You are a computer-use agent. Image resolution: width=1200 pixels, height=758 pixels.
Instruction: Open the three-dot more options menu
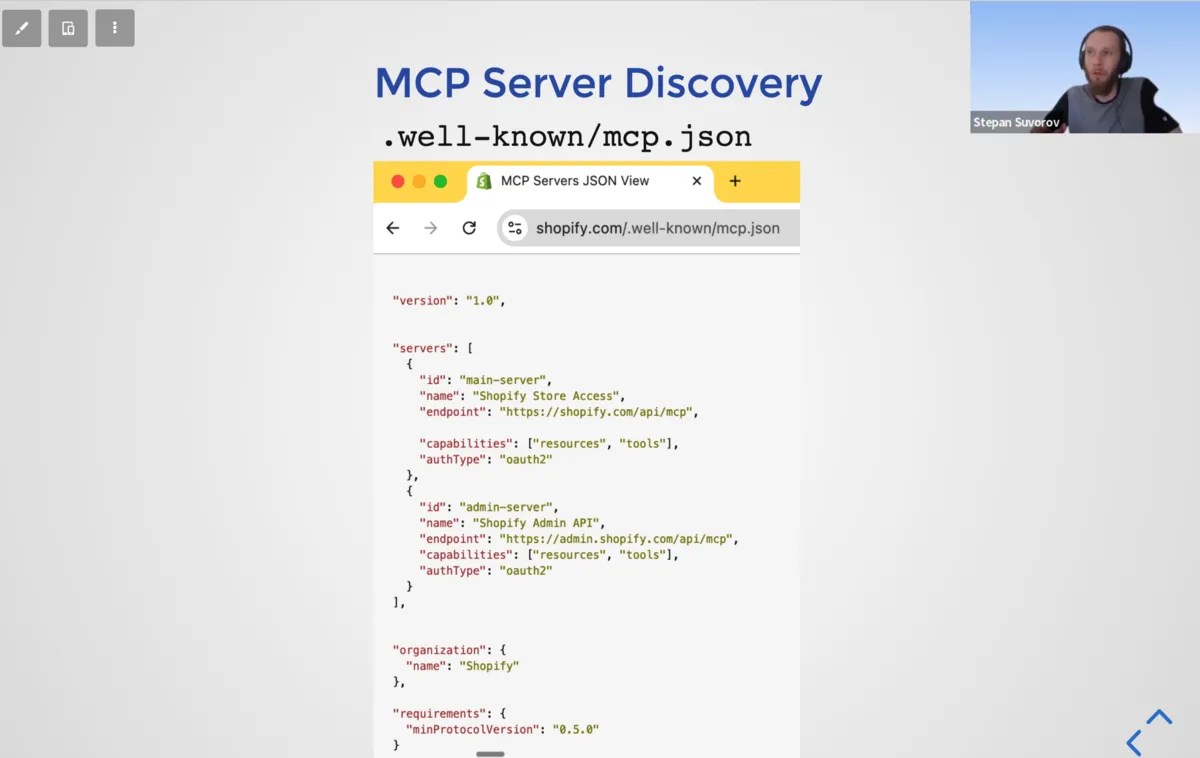pyautogui.click(x=115, y=28)
